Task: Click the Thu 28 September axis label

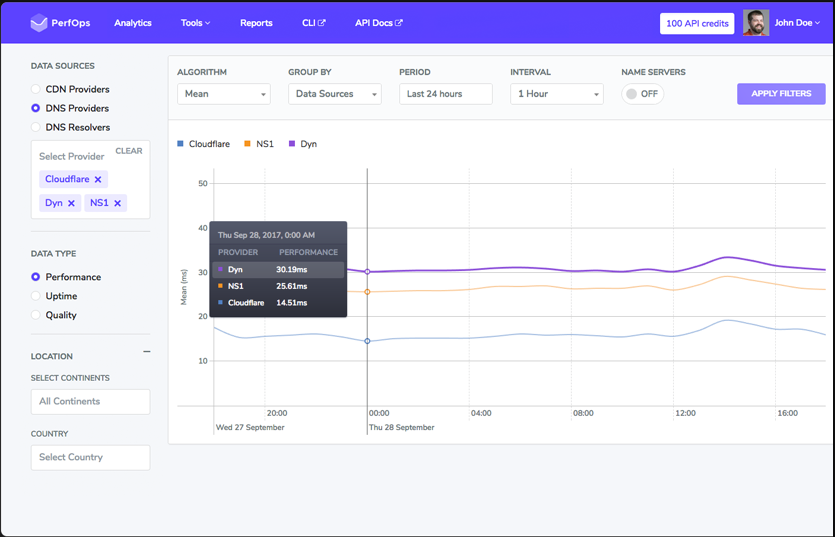Action: coord(402,427)
